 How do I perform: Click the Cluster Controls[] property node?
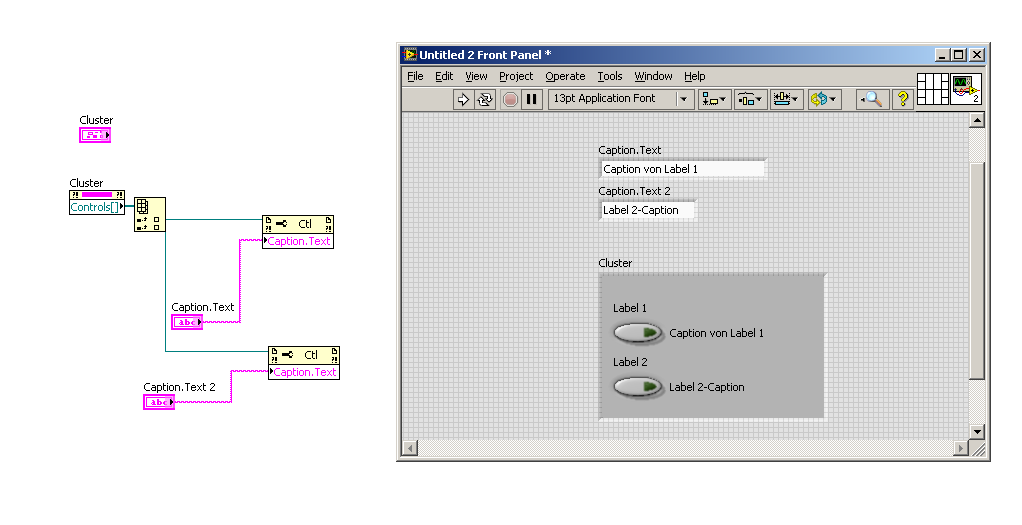pos(97,202)
